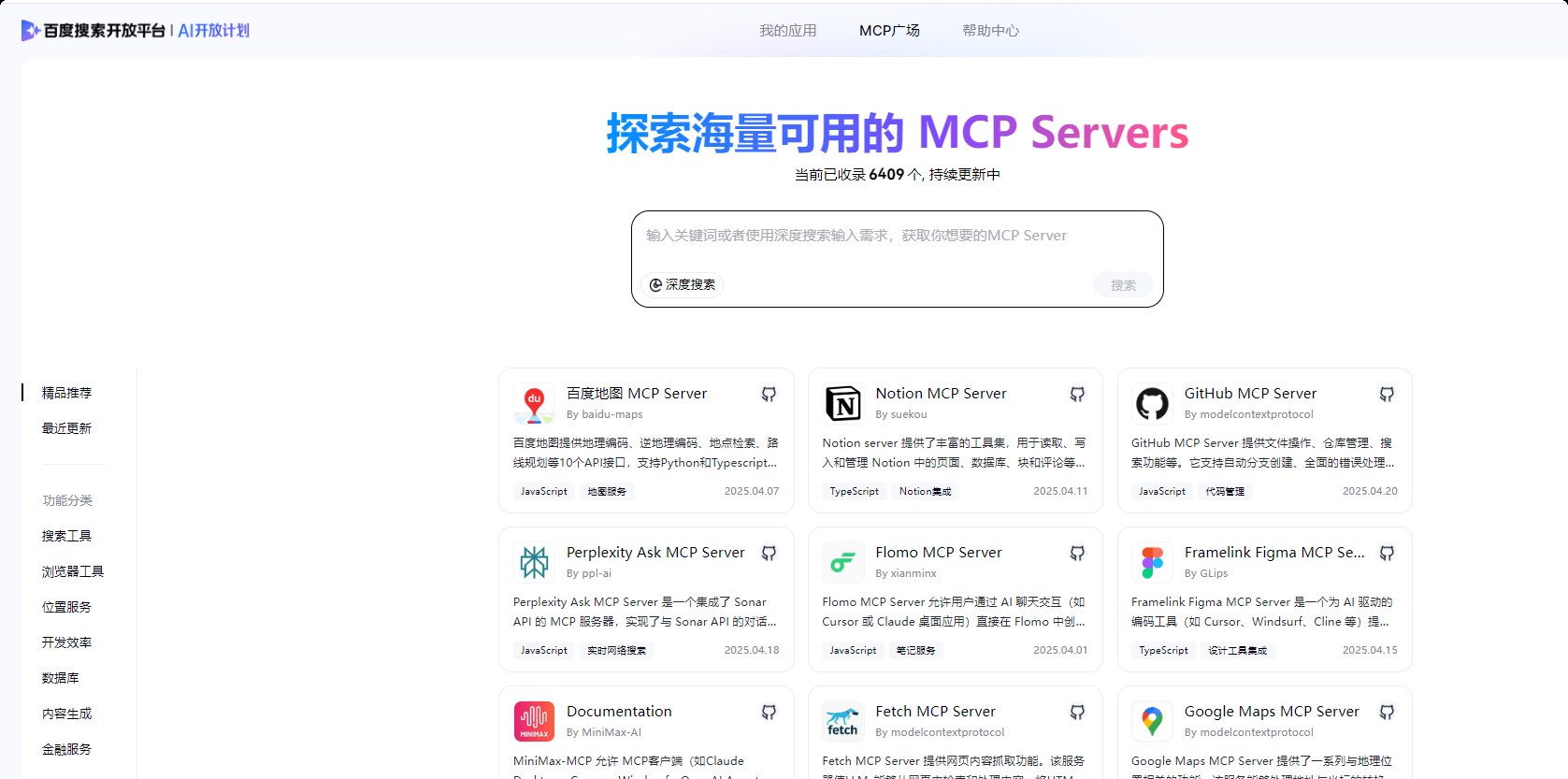
Task: Open the GitHub icon on Fetch MCP Server card
Action: [x=1077, y=713]
